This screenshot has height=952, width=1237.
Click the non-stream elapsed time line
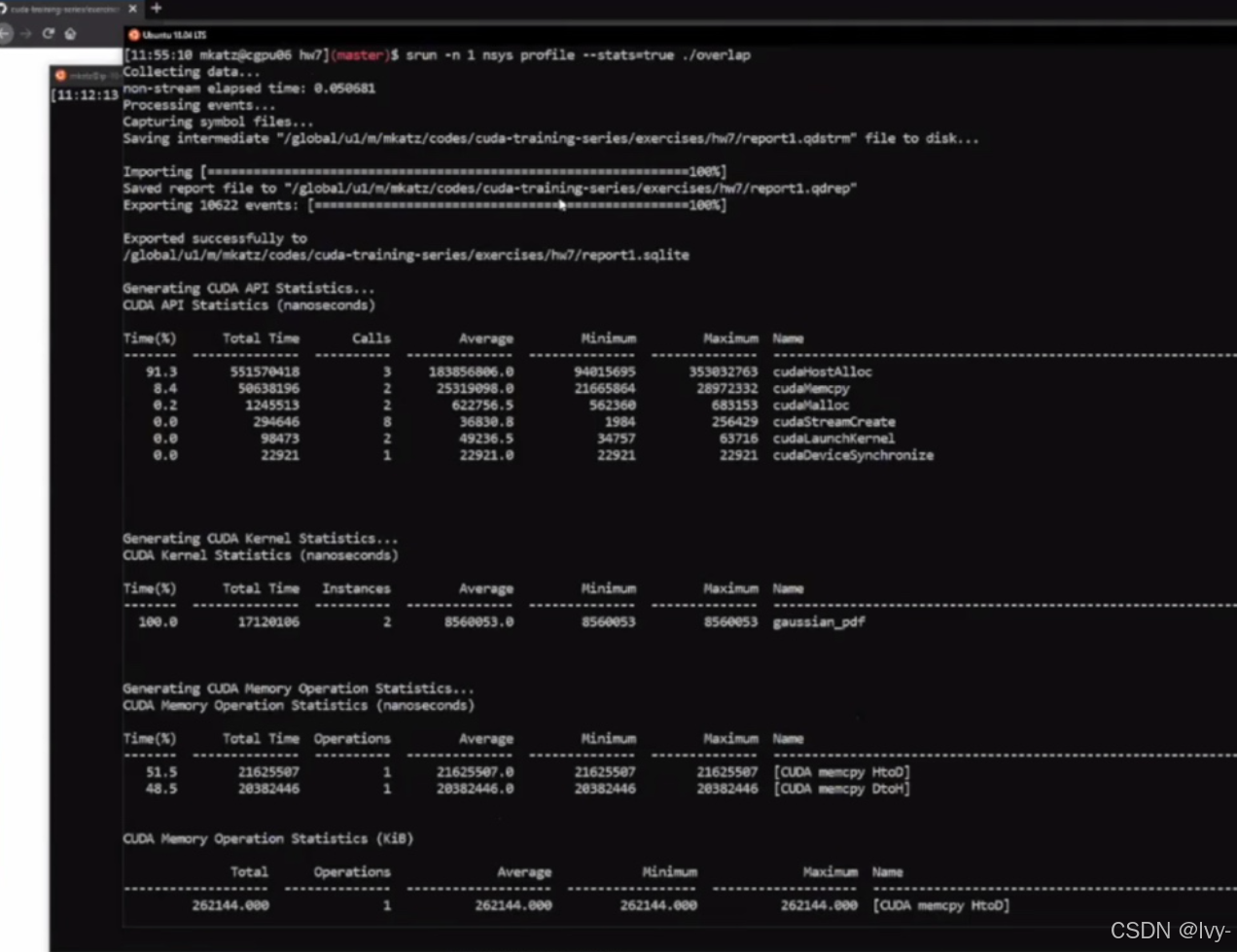(249, 88)
